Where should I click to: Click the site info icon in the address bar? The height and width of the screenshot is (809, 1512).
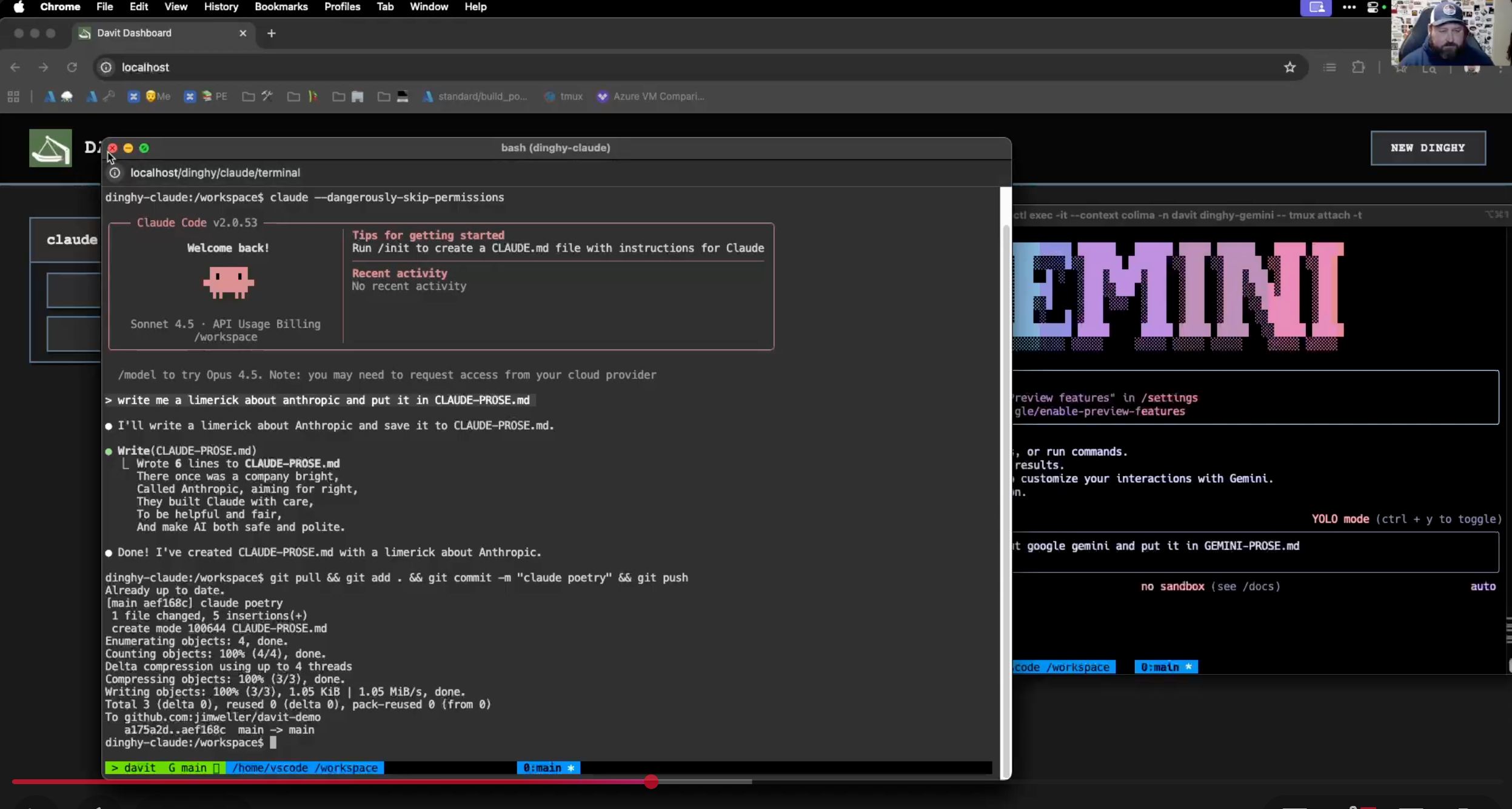coord(106,67)
